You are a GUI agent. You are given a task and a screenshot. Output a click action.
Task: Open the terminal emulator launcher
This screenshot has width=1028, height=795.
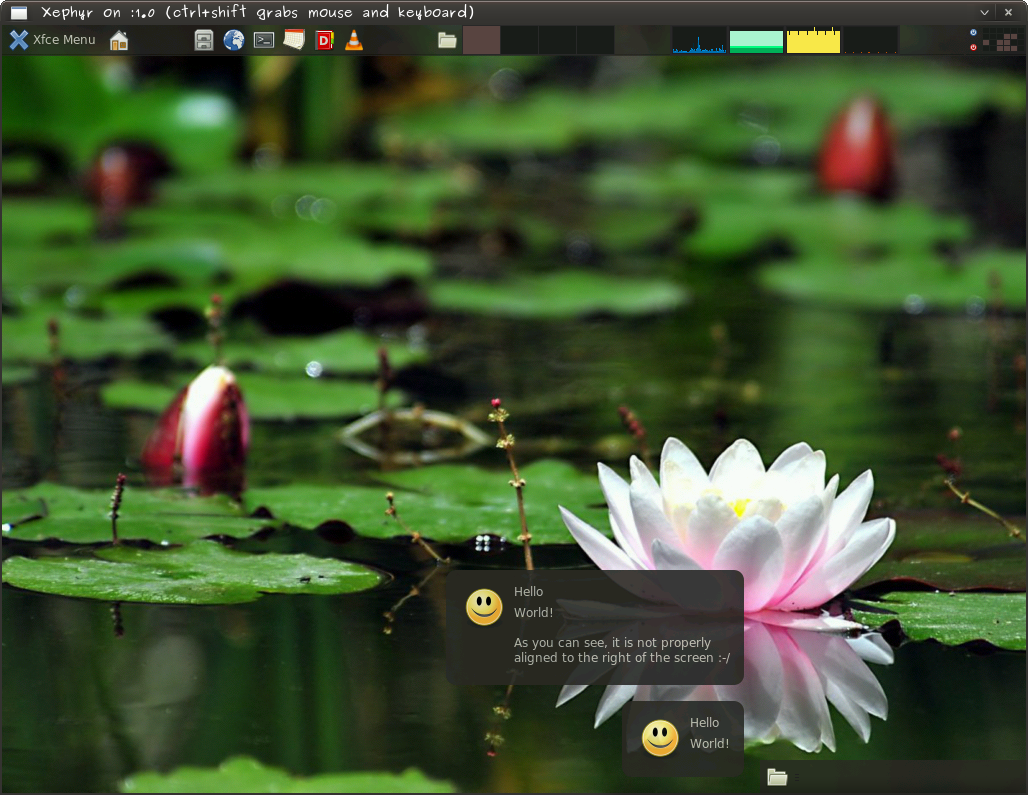pyautogui.click(x=264, y=40)
